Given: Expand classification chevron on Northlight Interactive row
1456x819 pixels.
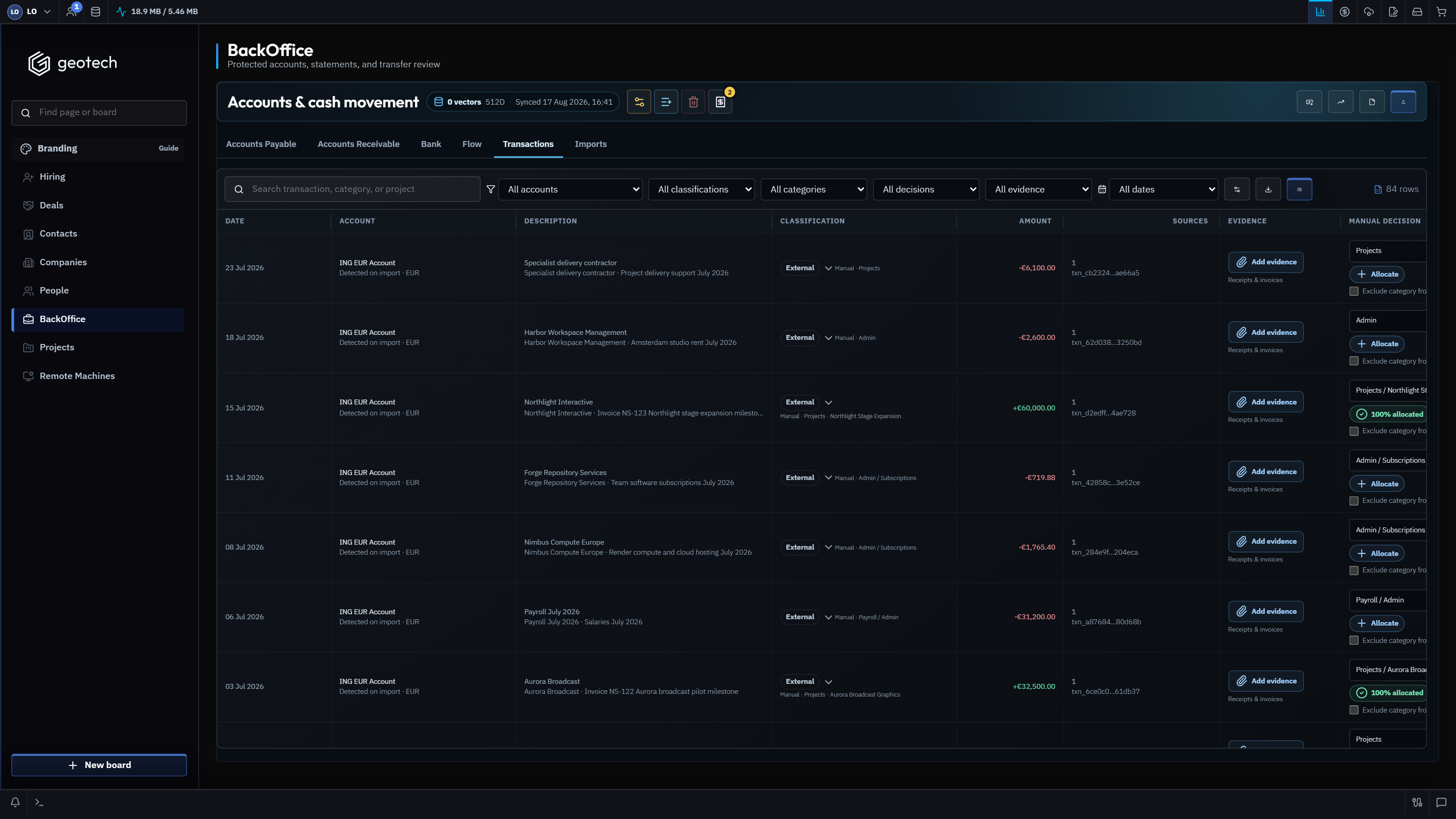Looking at the screenshot, I should (828, 402).
